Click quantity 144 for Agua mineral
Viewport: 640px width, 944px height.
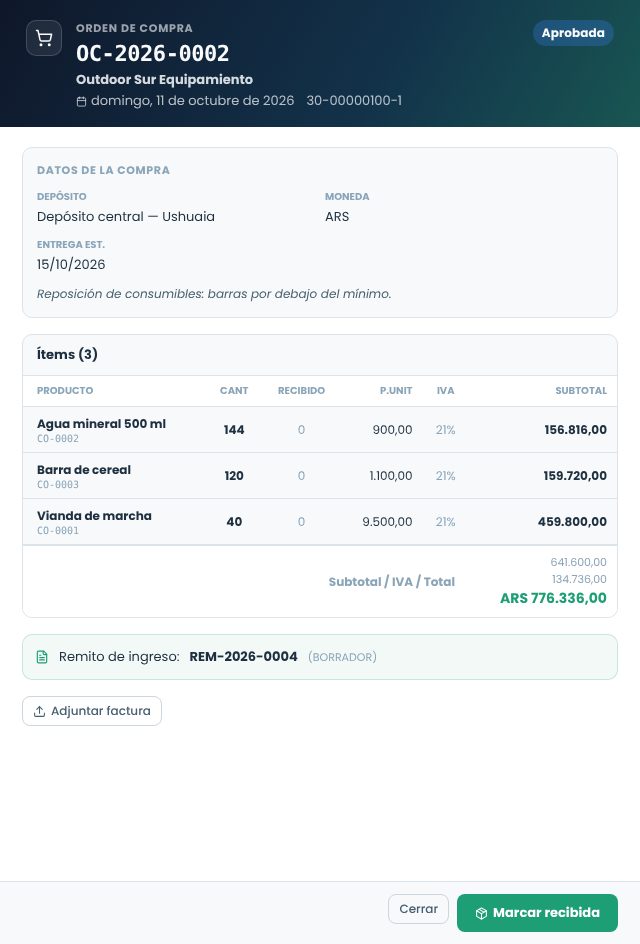coord(234,430)
